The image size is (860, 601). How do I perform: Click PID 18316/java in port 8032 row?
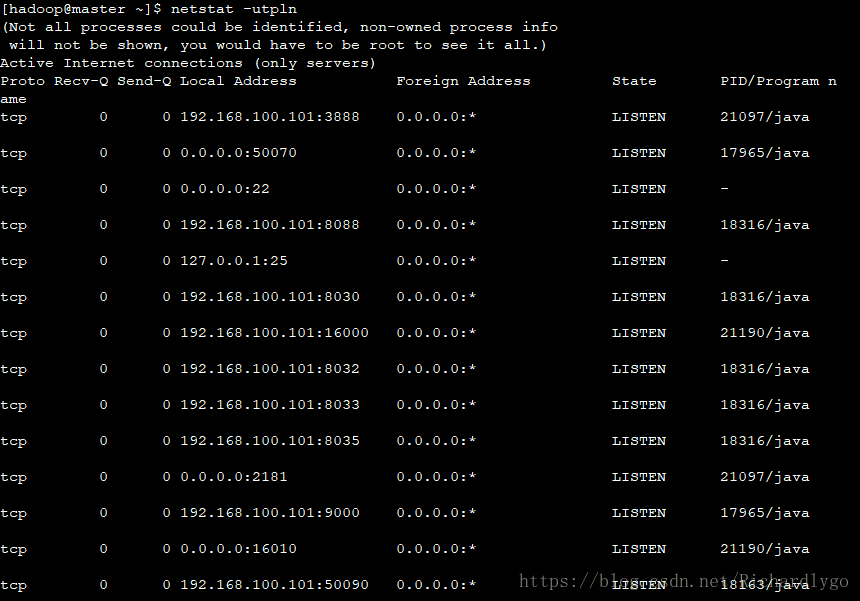pos(765,369)
